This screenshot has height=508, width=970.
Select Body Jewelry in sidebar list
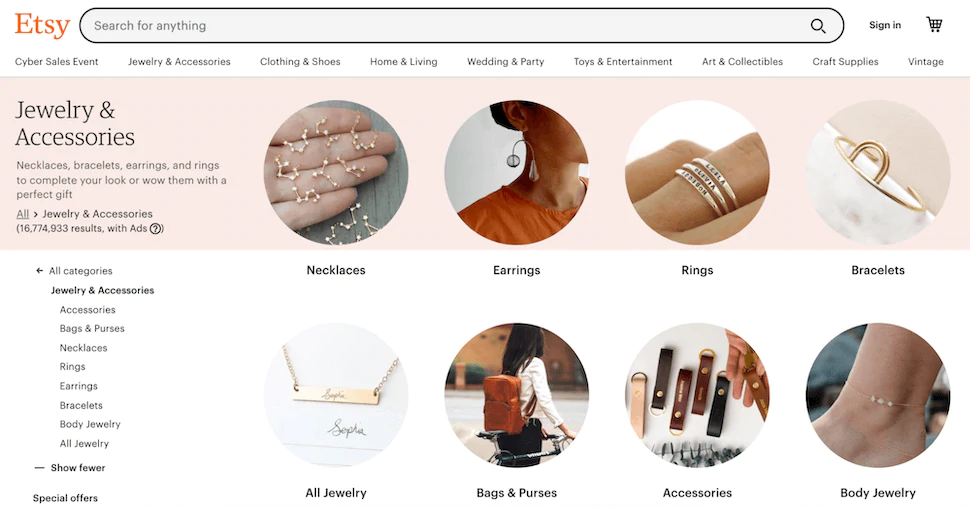[90, 424]
